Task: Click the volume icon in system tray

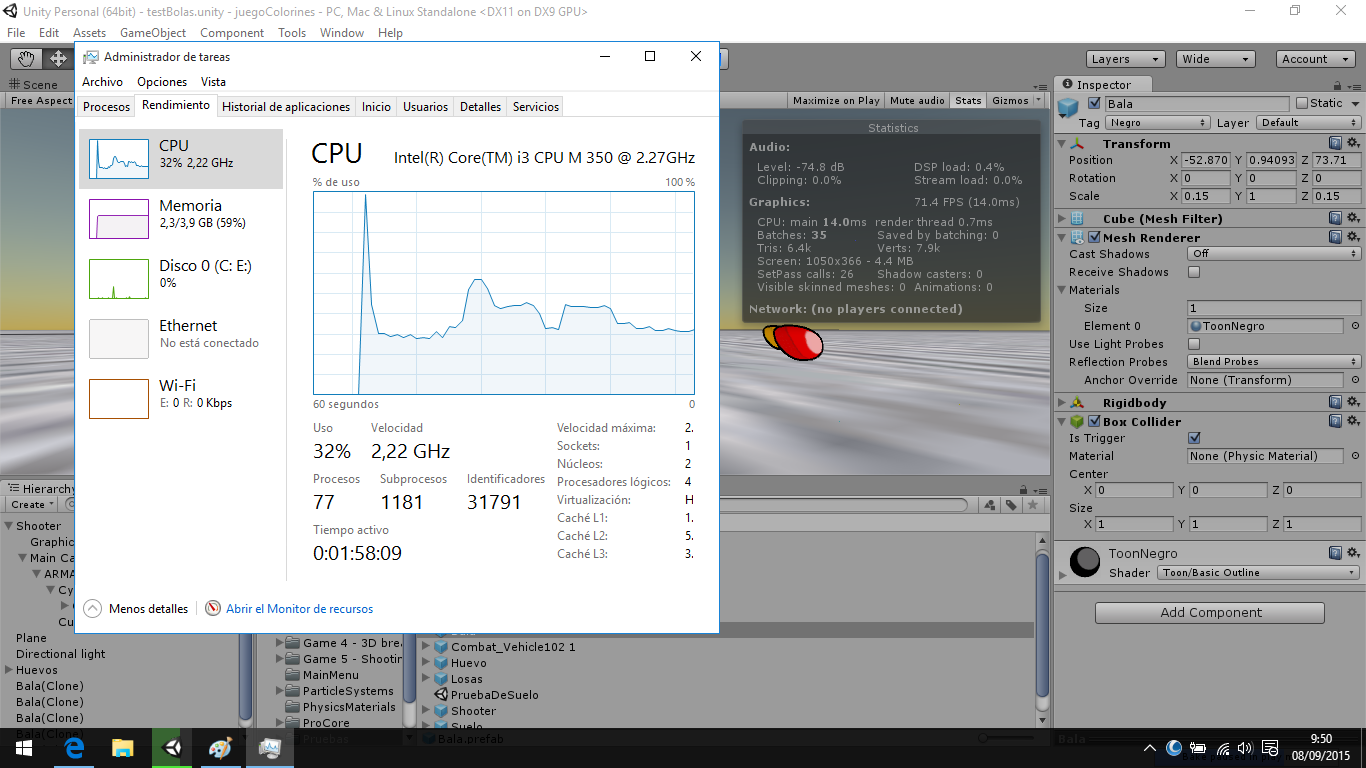Action: click(1245, 748)
